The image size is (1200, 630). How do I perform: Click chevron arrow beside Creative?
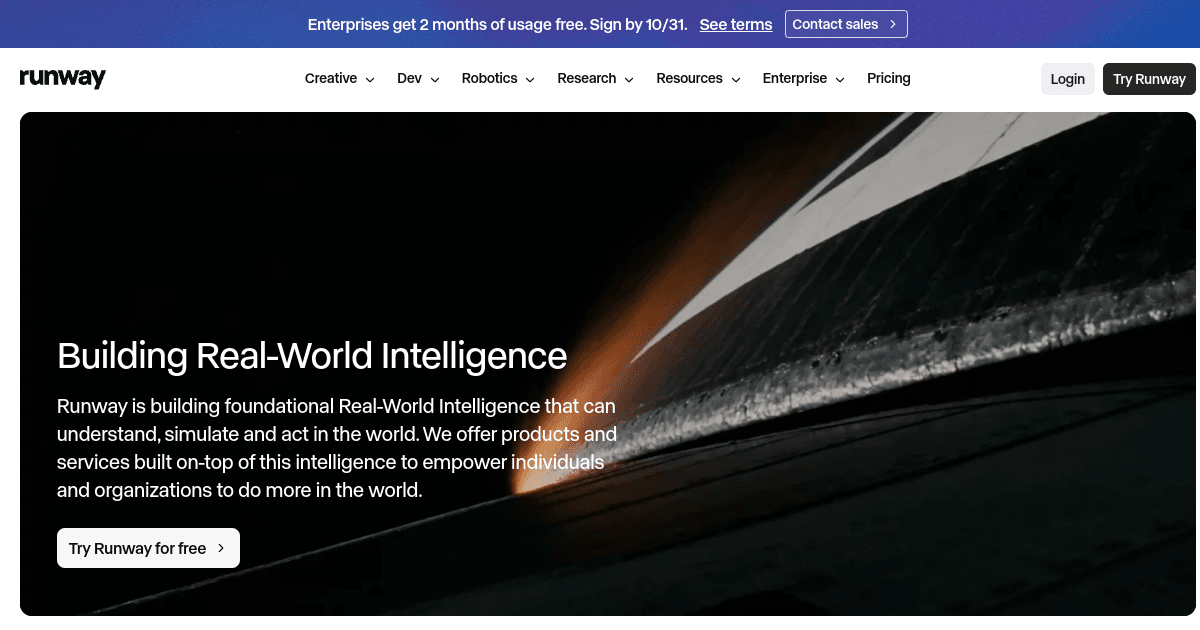[370, 80]
